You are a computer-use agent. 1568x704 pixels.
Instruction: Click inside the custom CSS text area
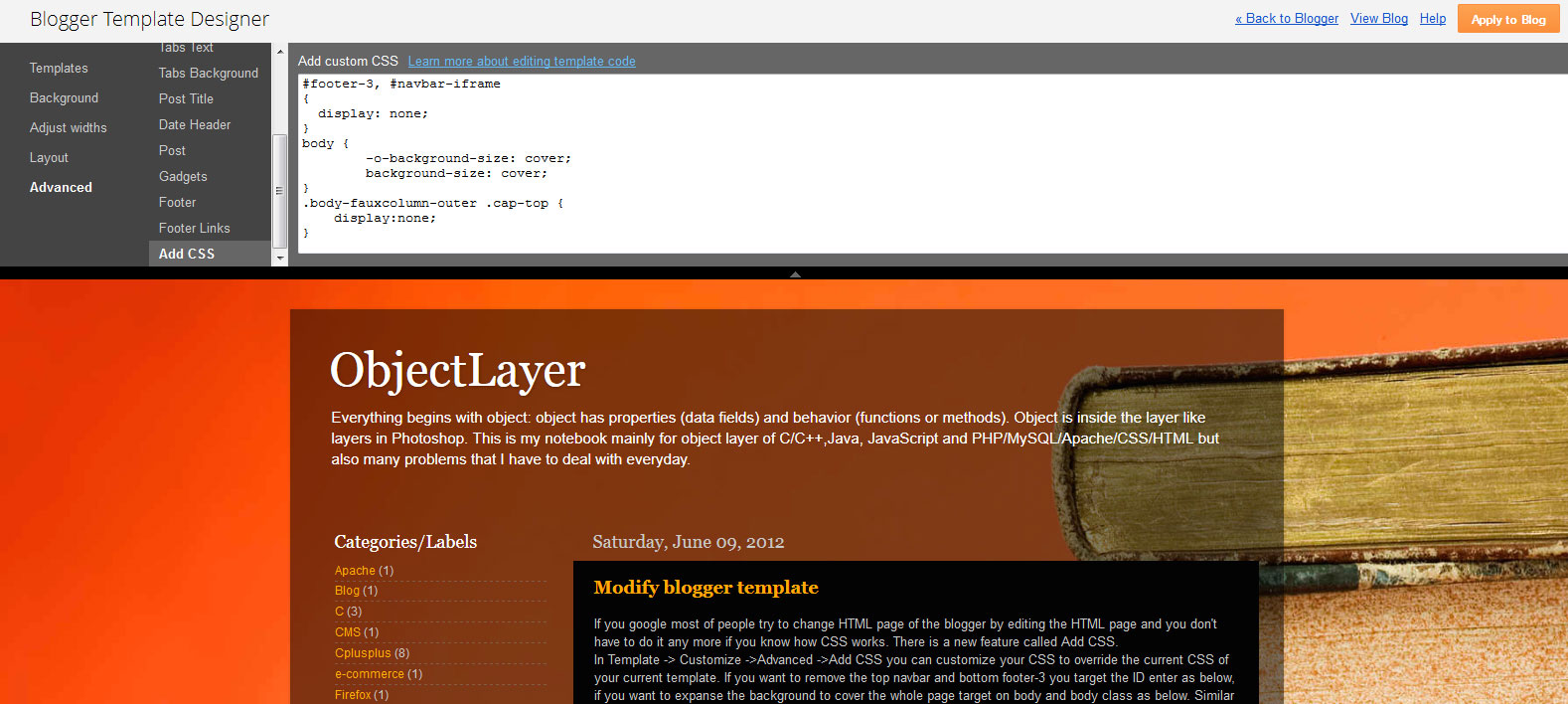tap(932, 164)
